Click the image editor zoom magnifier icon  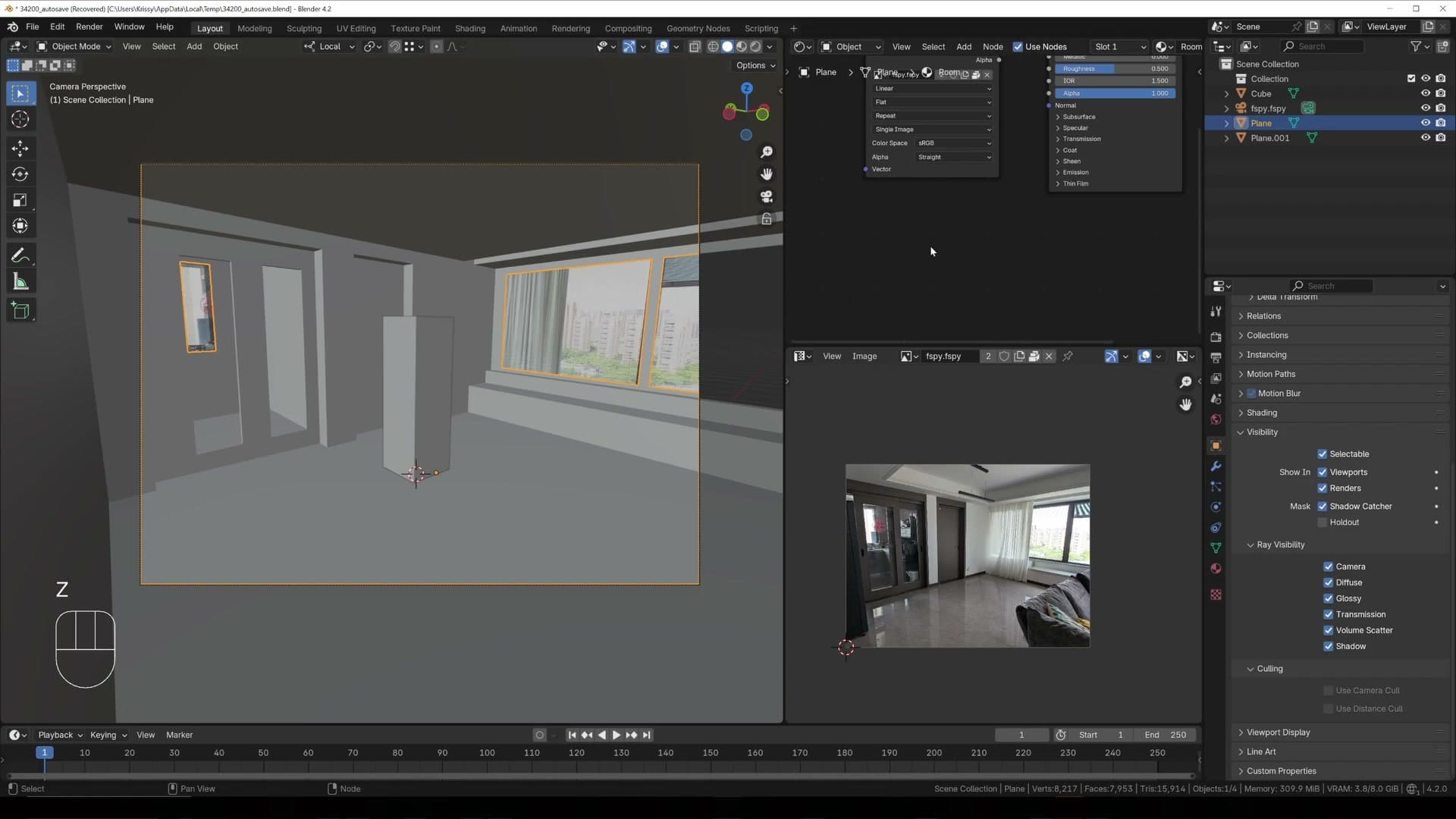tap(1185, 382)
